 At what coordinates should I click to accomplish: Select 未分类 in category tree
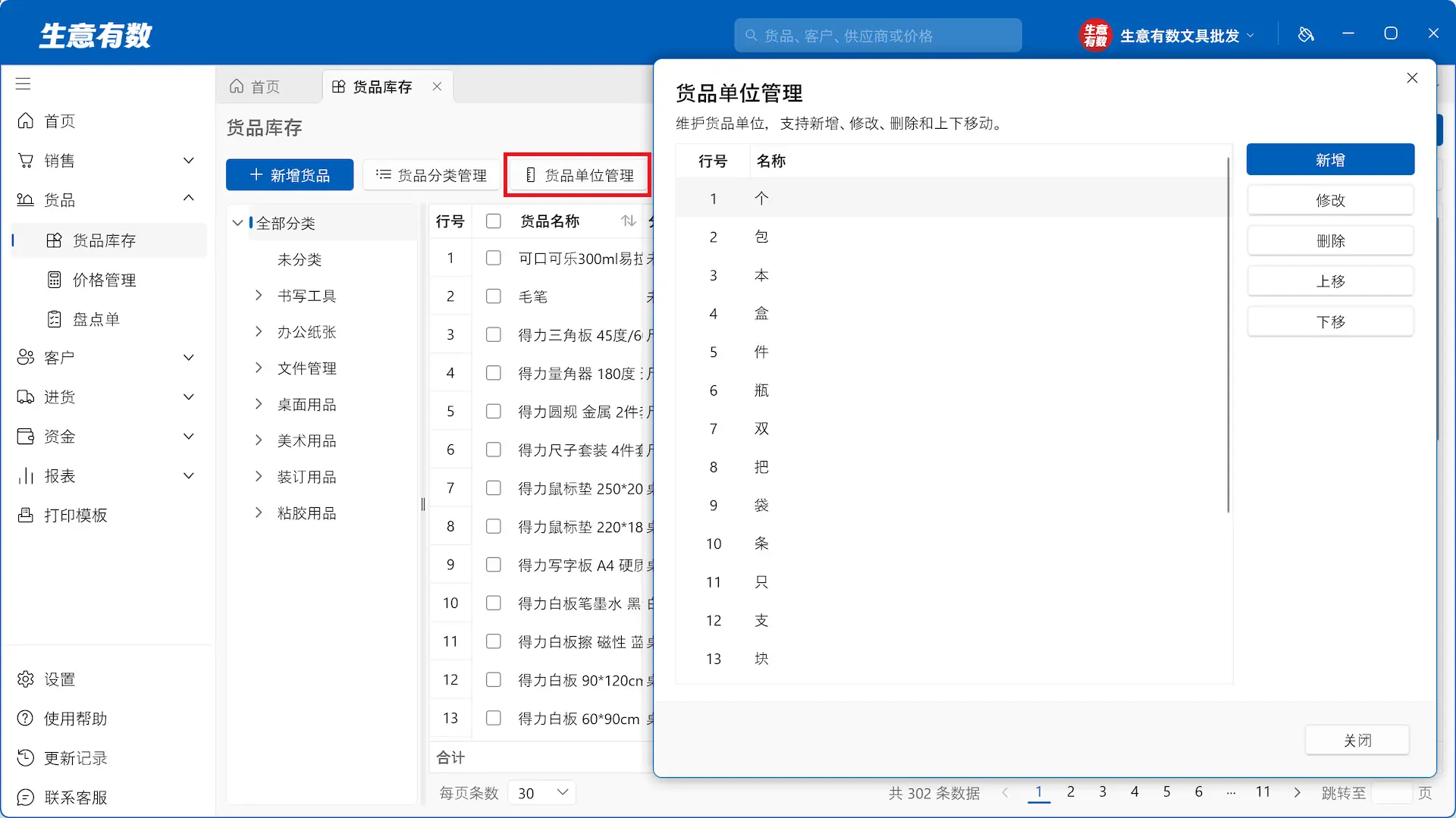300,259
